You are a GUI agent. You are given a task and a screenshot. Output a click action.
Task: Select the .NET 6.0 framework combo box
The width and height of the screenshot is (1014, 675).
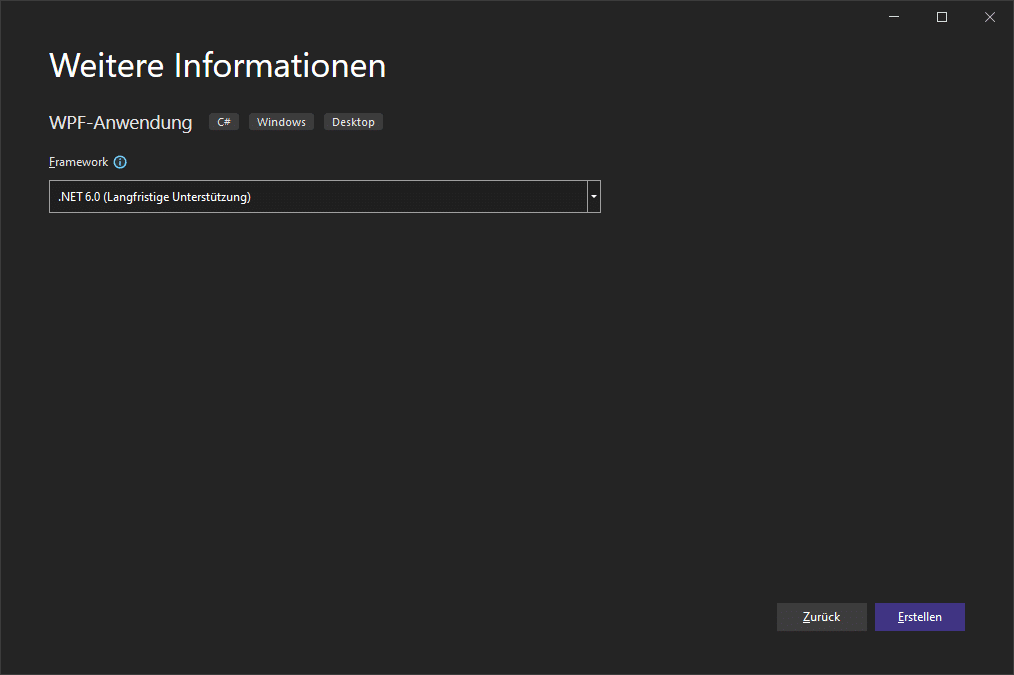pos(325,197)
